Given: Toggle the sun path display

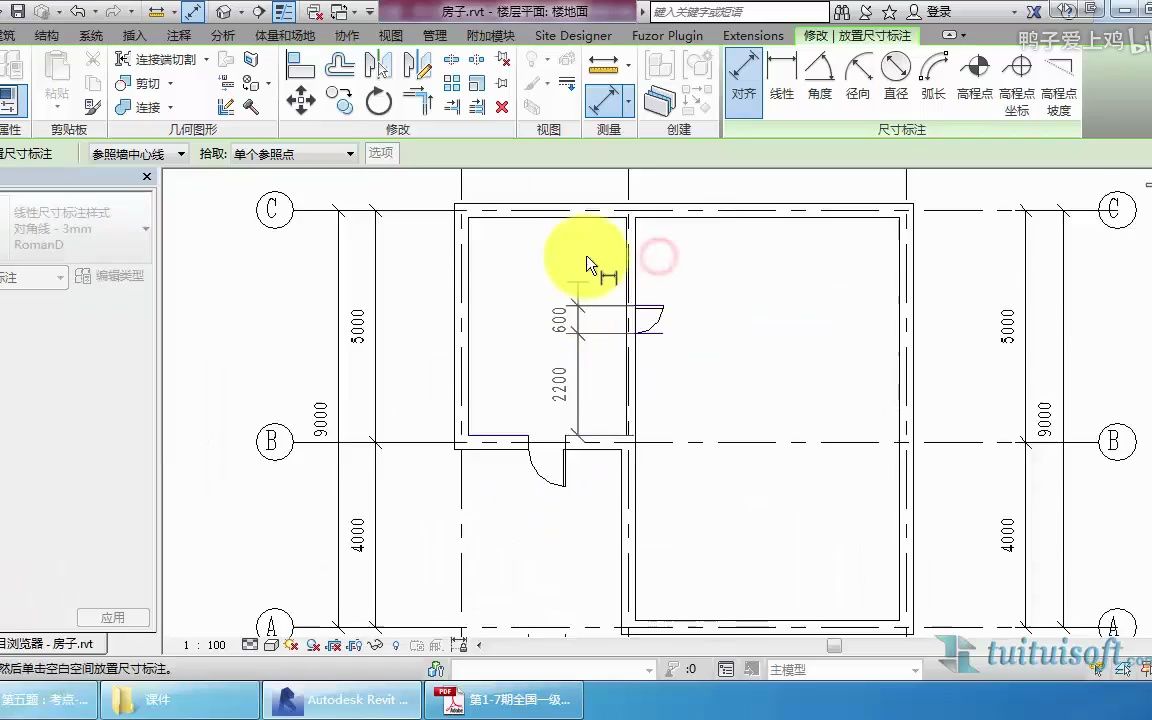Looking at the screenshot, I should click(290, 645).
